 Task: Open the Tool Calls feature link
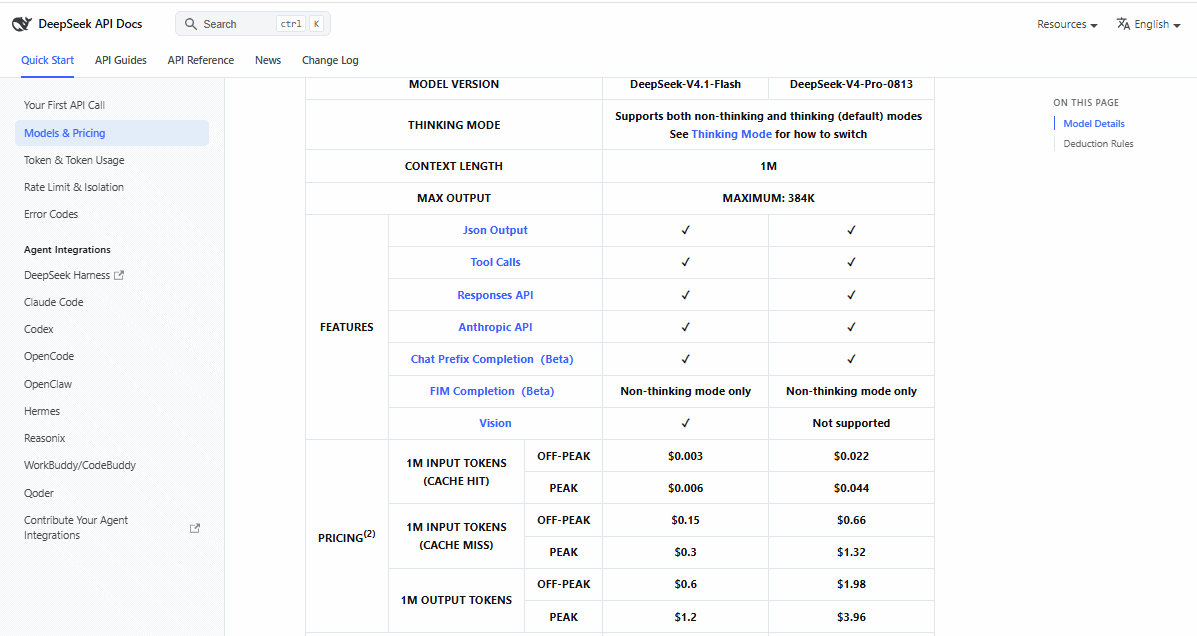[495, 262]
